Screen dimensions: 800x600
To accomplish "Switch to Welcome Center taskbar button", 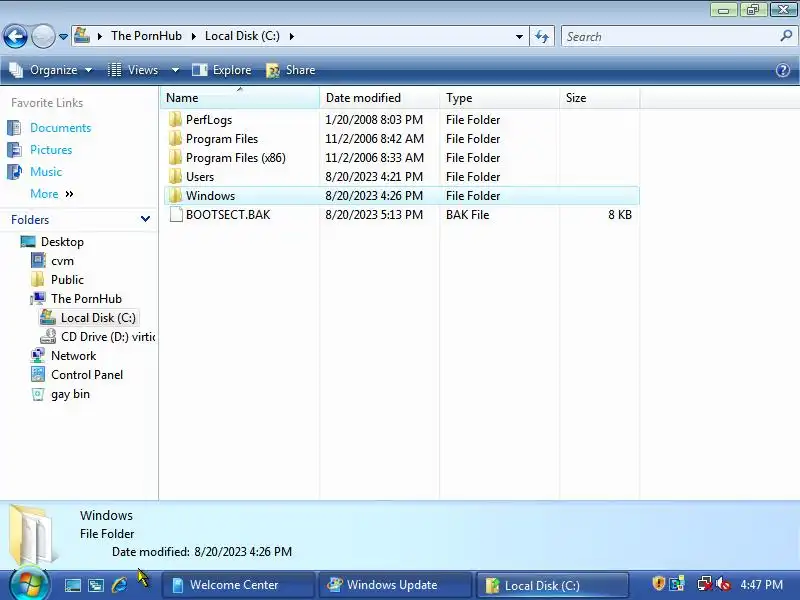I will 239,585.
